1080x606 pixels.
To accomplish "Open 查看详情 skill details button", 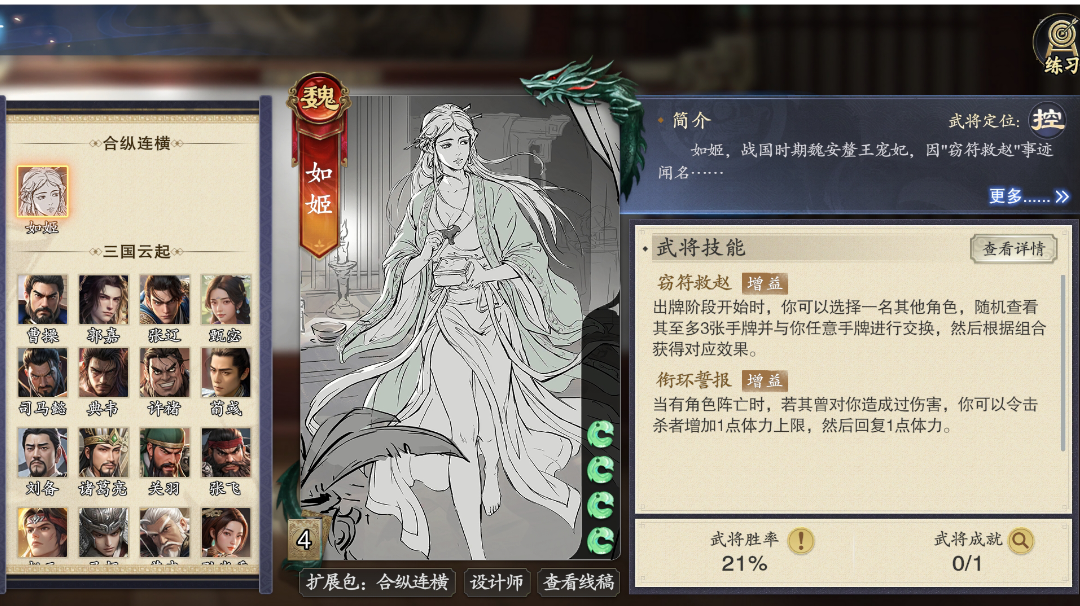I will [x=1013, y=249].
